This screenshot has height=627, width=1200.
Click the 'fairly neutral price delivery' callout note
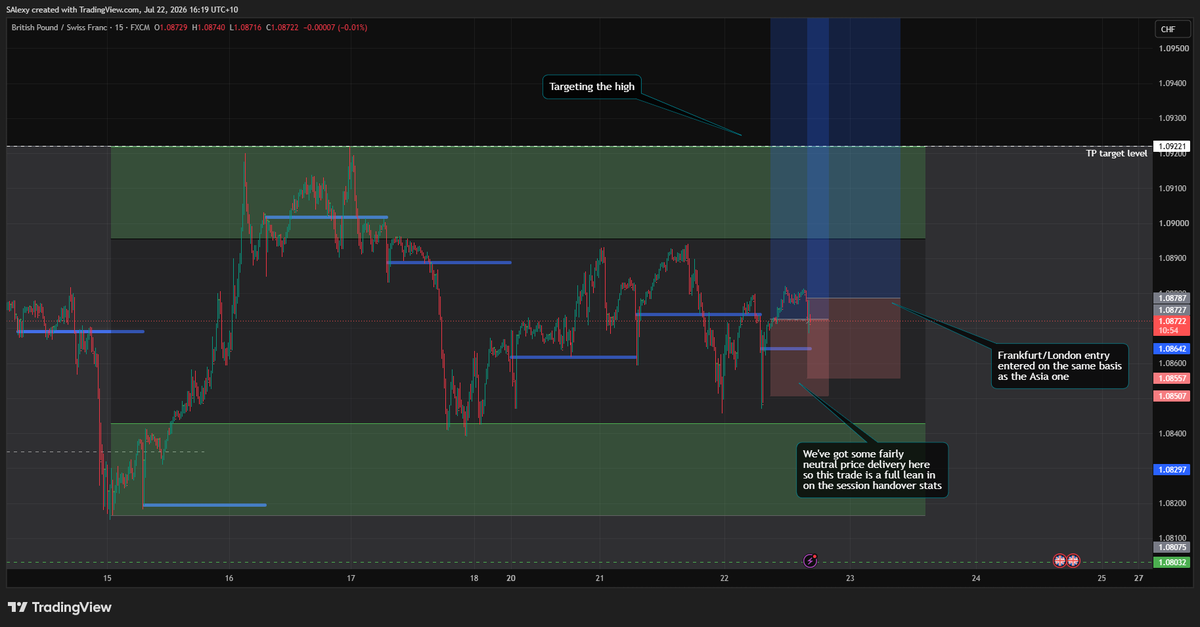point(873,469)
